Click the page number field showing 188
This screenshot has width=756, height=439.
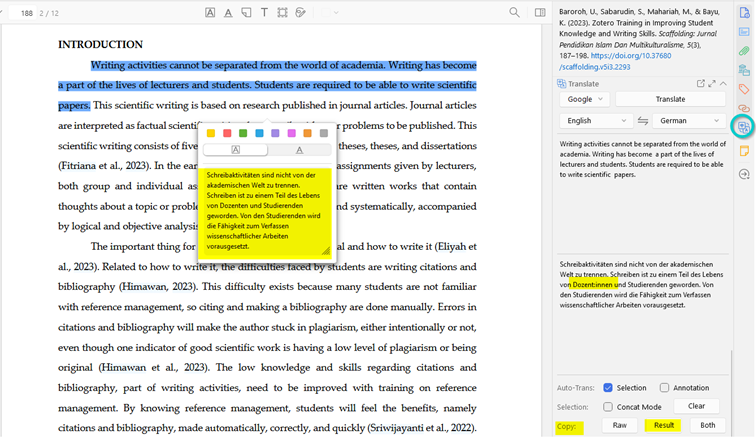tap(22, 13)
